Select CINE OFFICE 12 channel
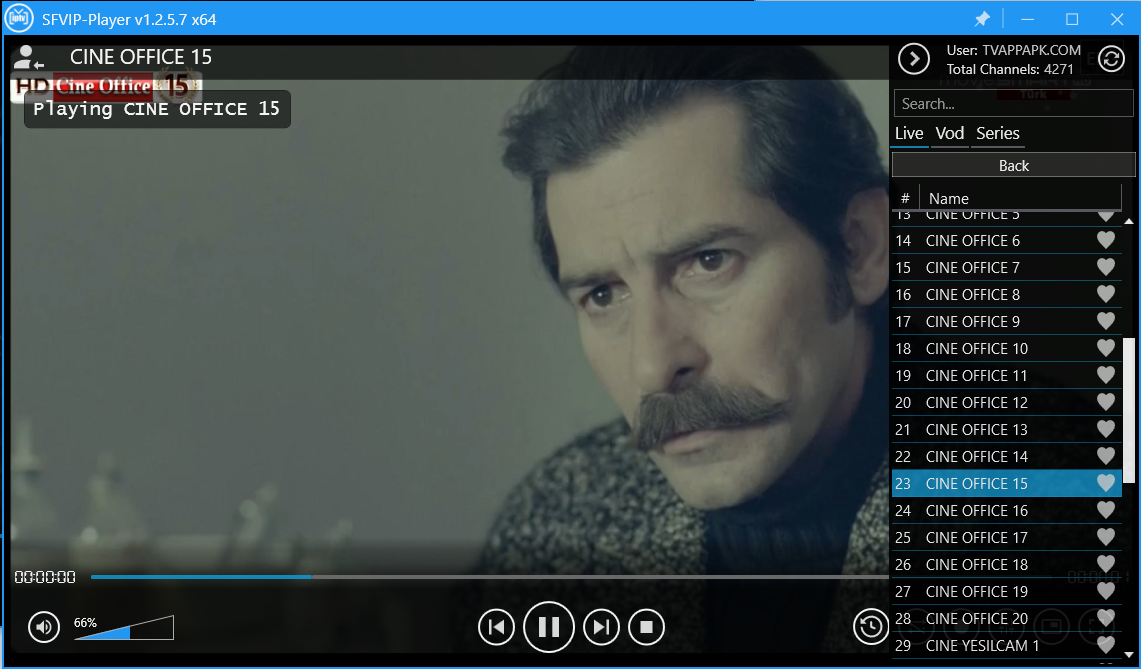This screenshot has height=669, width=1141. click(976, 402)
